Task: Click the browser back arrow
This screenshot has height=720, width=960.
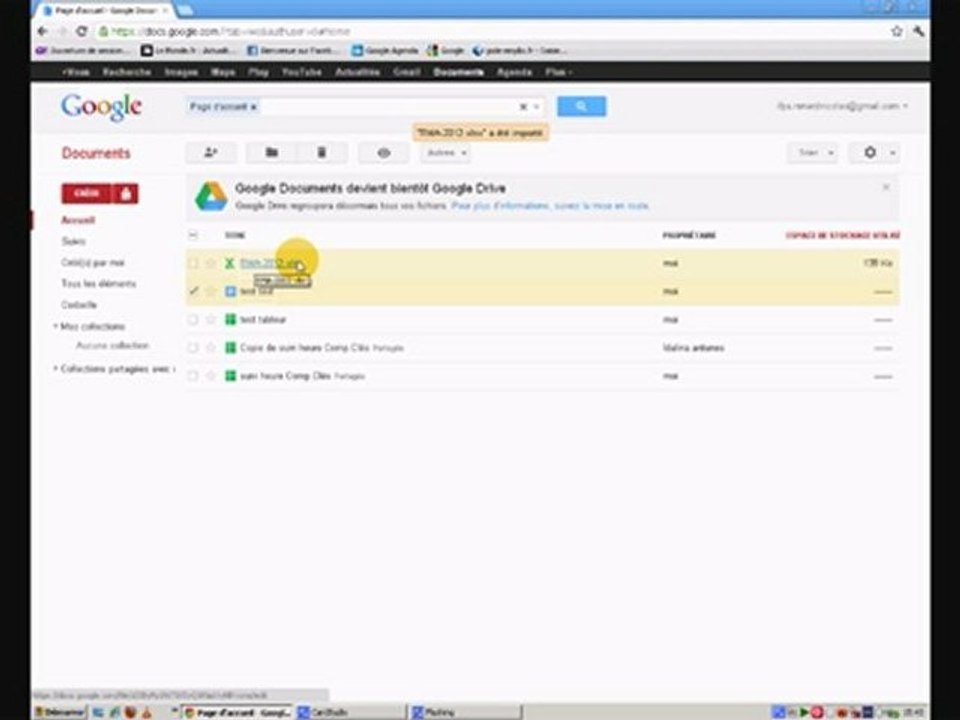Action: 43,31
